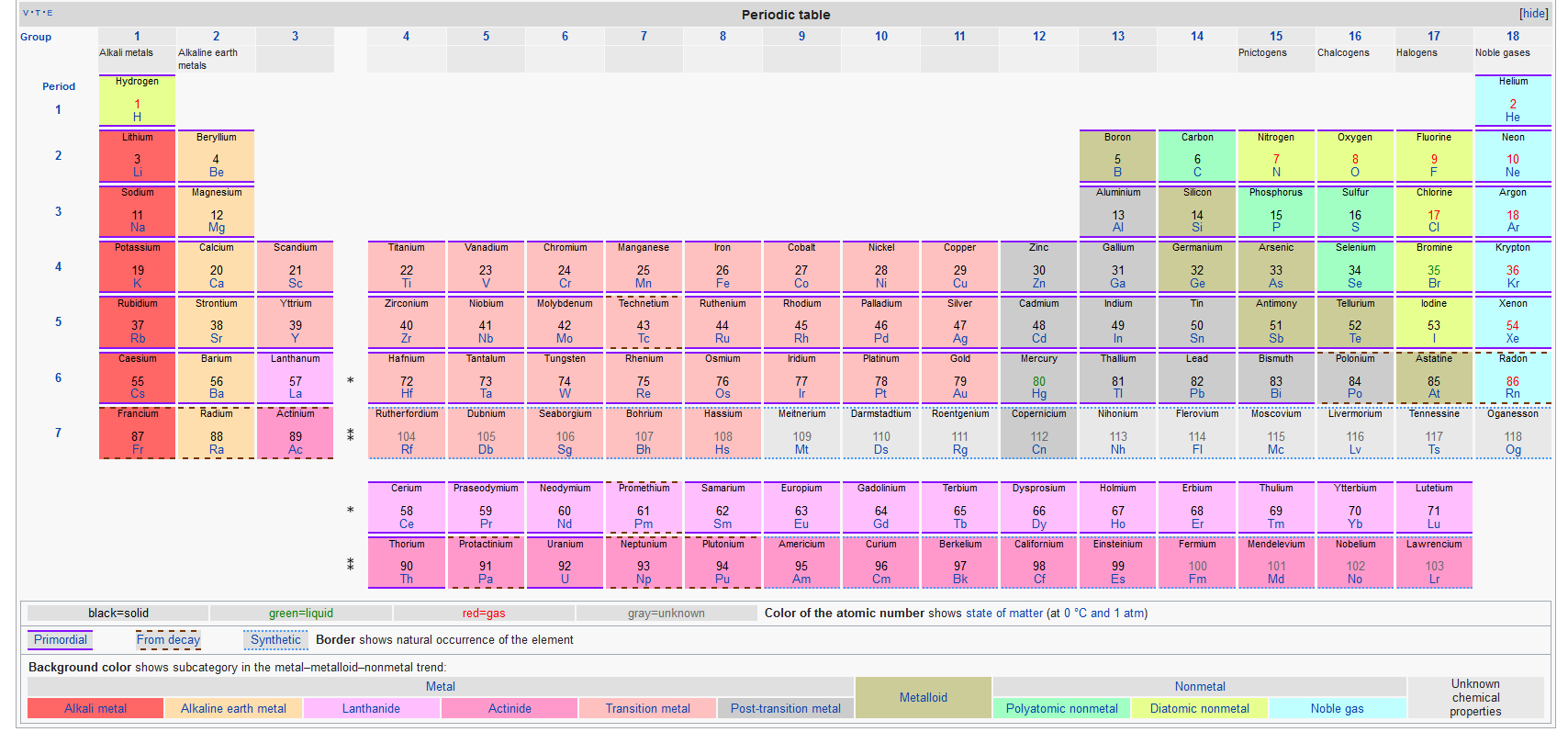Click the Alkaline earth metal swatch

coord(233,708)
